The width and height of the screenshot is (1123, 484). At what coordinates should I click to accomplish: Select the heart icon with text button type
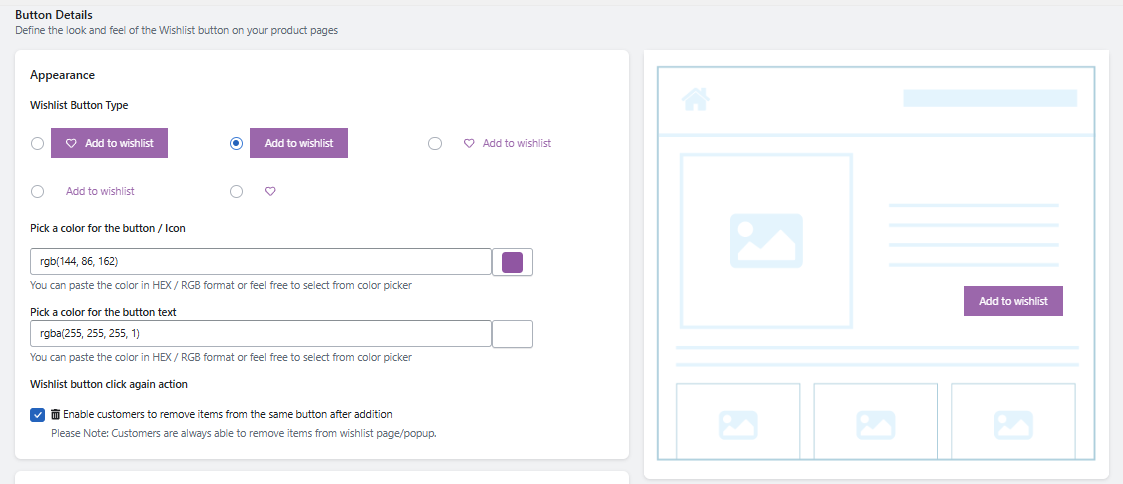(x=38, y=143)
